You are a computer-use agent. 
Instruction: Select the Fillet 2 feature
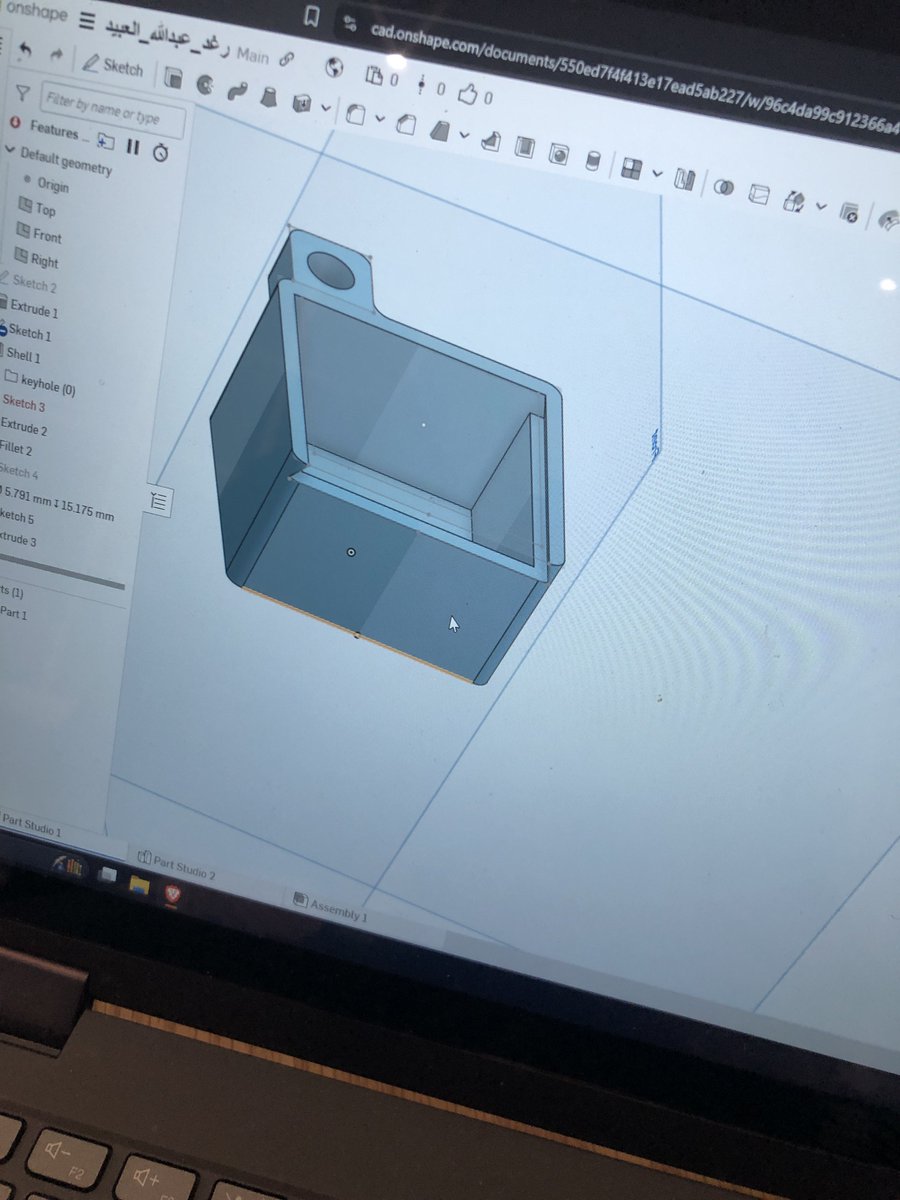(x=16, y=449)
